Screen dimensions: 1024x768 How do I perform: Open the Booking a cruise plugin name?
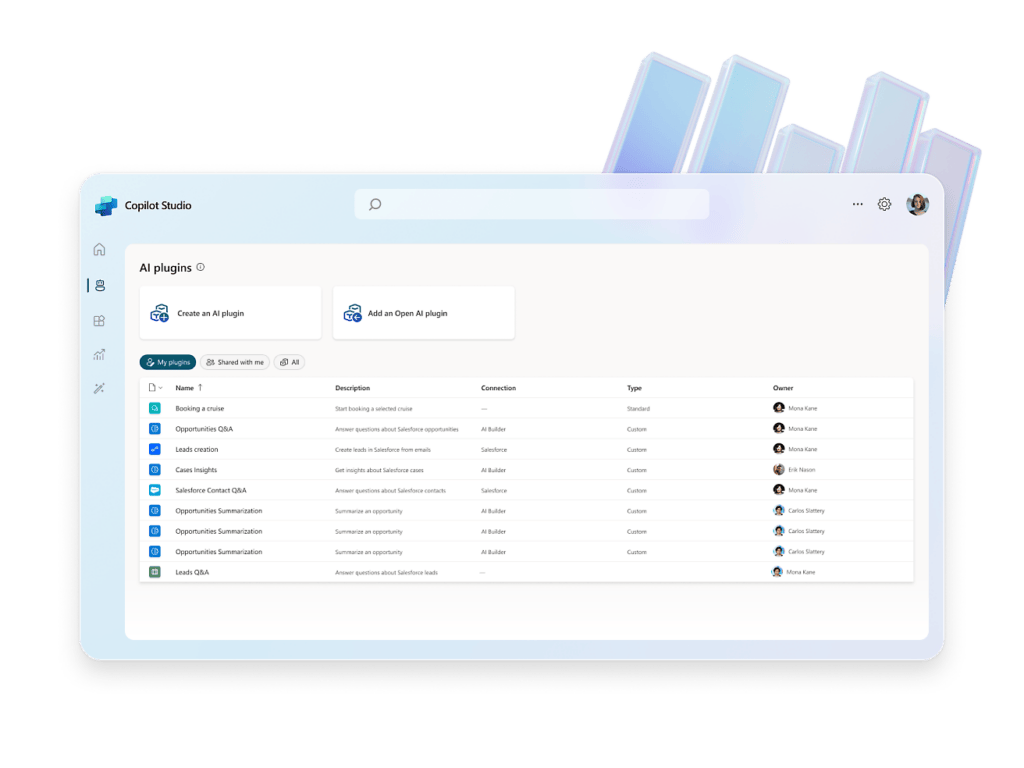point(200,409)
